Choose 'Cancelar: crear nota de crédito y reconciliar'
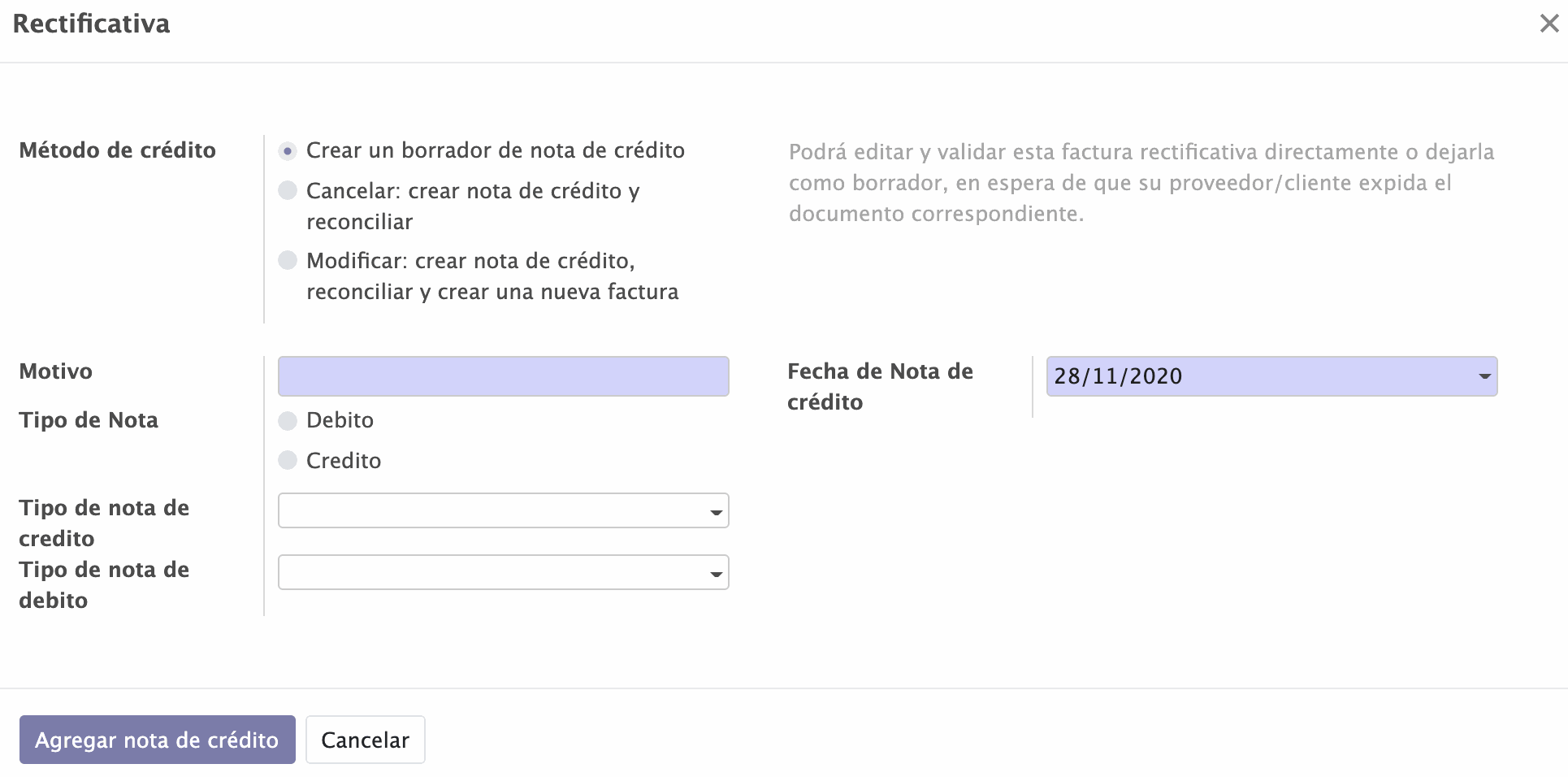Image resolution: width=1568 pixels, height=777 pixels. click(288, 190)
